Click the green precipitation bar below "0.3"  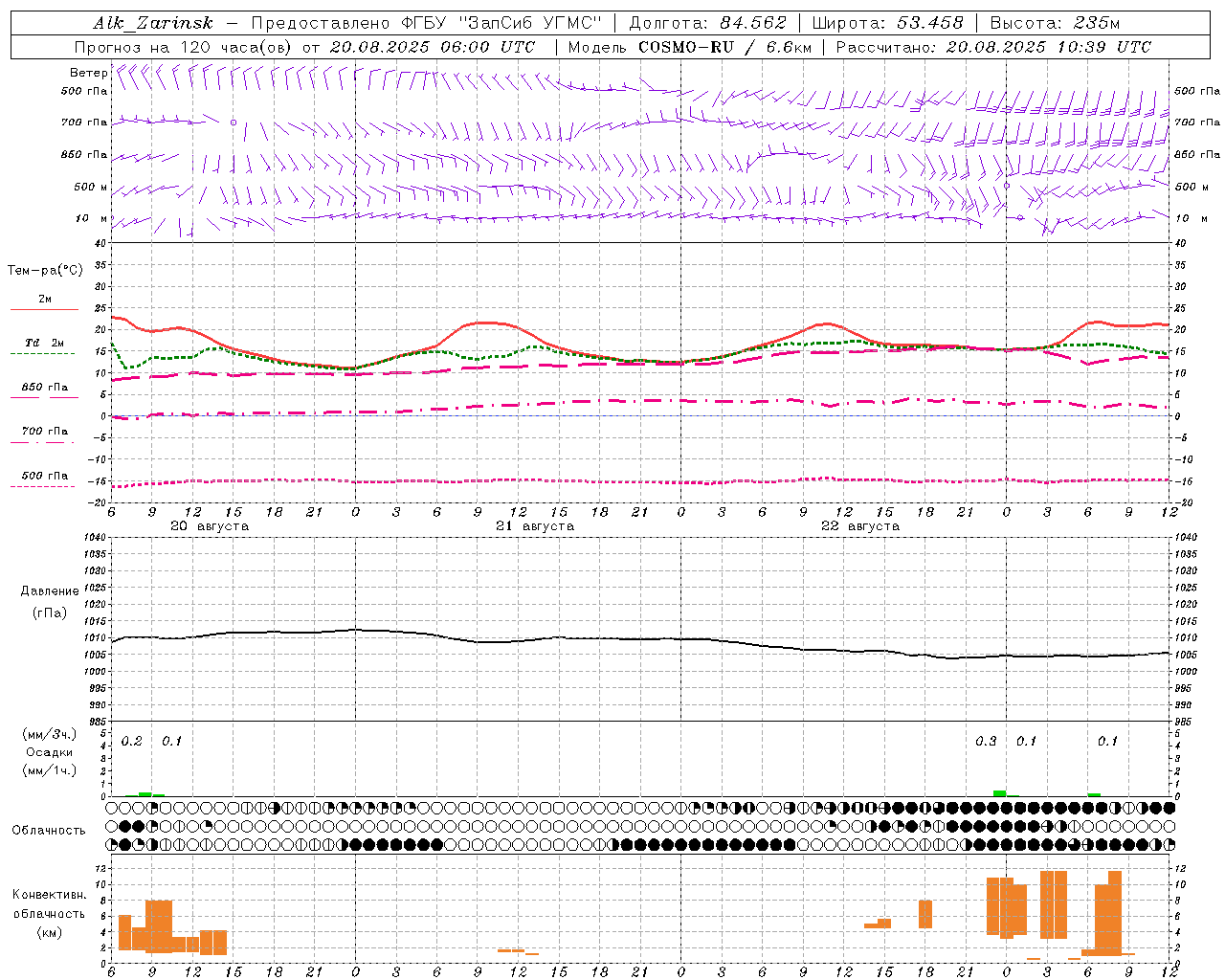(x=999, y=793)
